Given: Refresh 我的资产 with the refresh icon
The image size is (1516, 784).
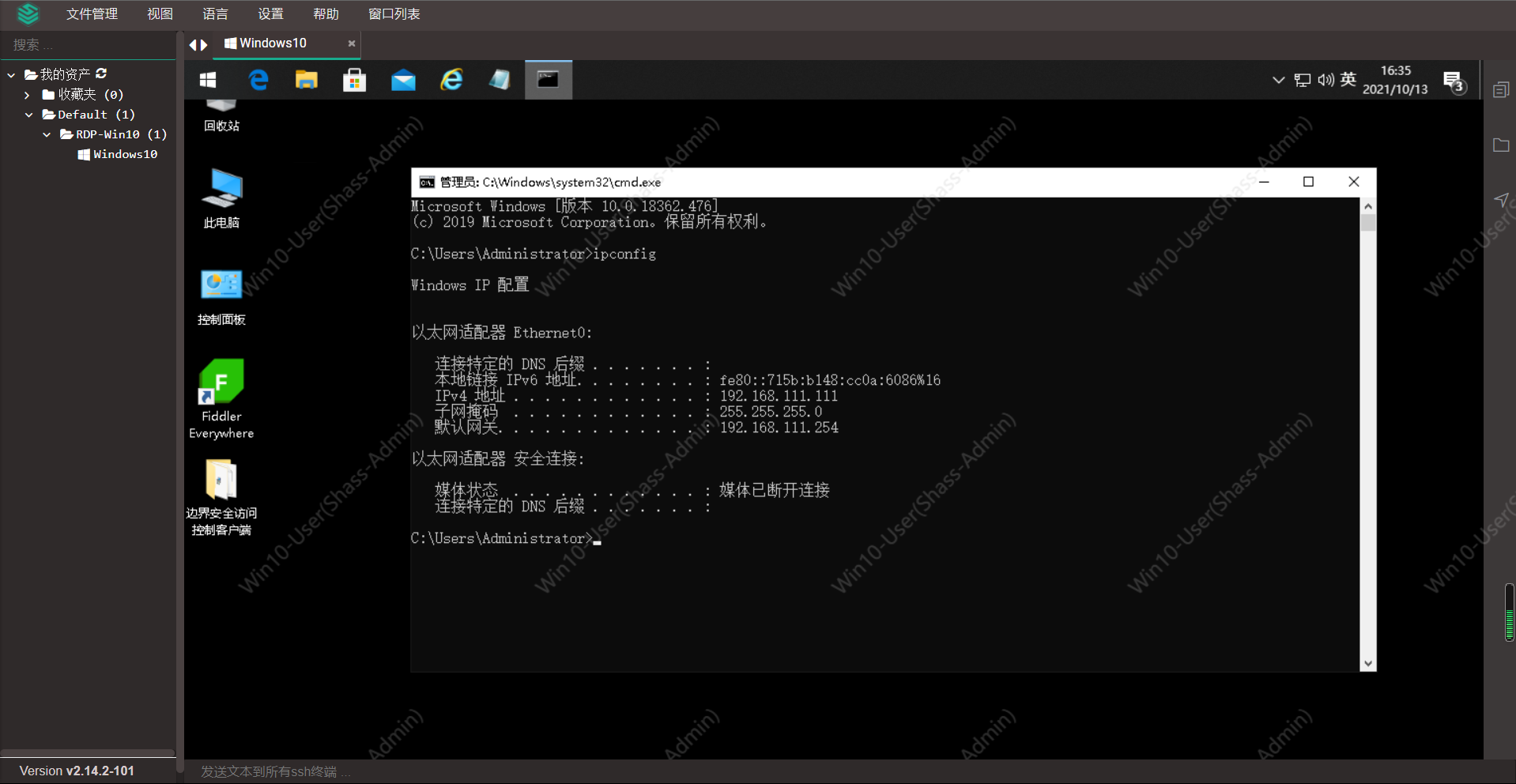Looking at the screenshot, I should pyautogui.click(x=101, y=73).
